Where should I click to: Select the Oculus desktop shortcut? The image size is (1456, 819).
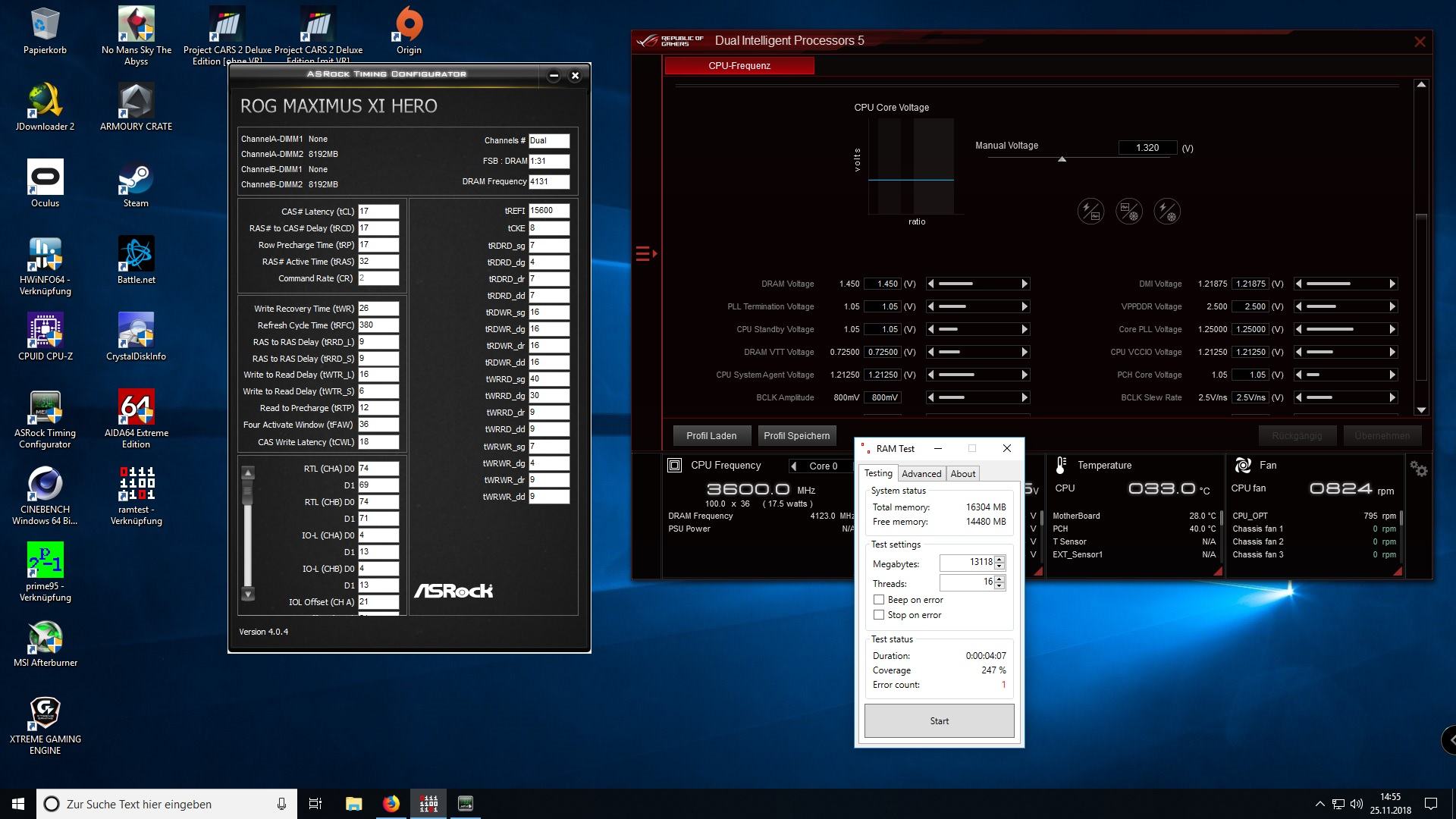click(45, 184)
